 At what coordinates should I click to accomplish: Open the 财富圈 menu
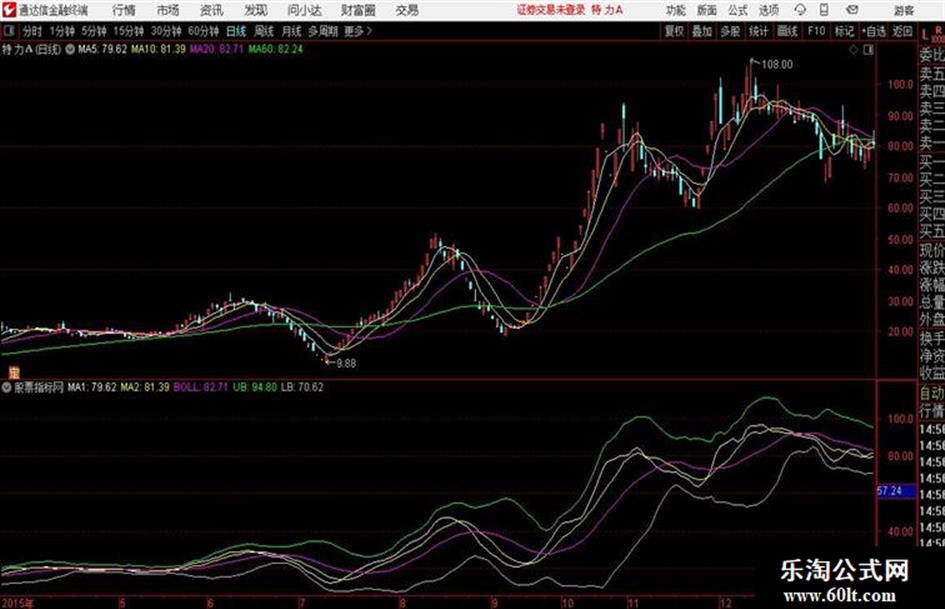pyautogui.click(x=358, y=10)
